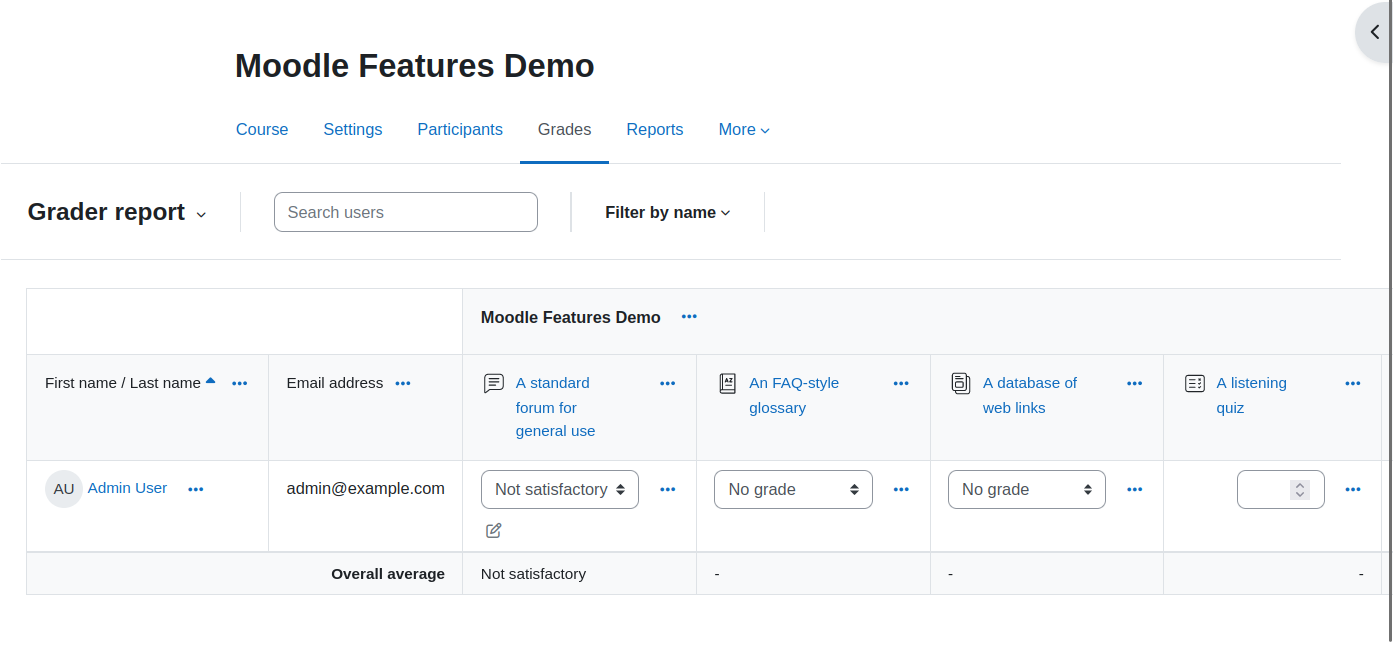
Task: Open actions for FAQ-style glossary column
Action: 901,383
